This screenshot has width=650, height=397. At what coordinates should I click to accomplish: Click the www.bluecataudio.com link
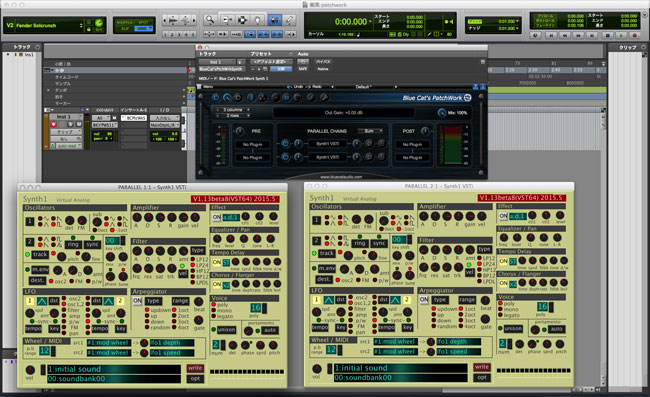click(341, 177)
